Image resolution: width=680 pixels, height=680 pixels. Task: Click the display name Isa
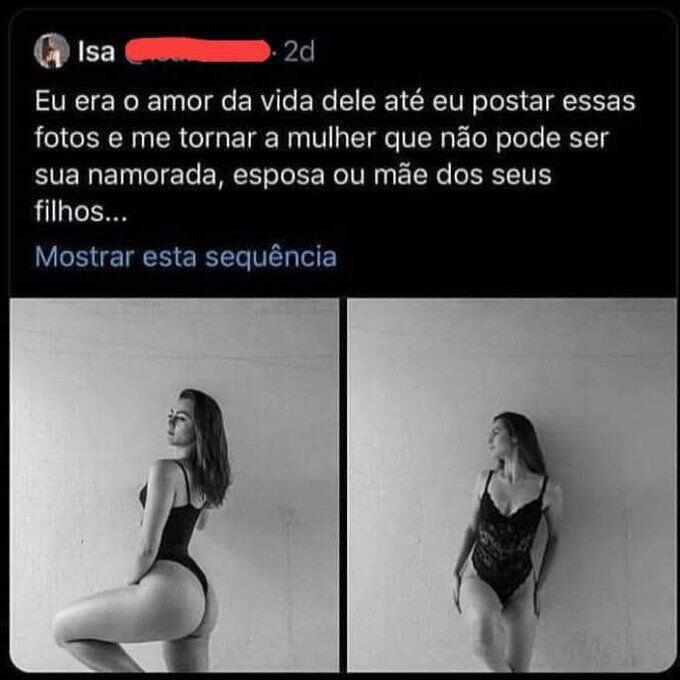tap(96, 52)
